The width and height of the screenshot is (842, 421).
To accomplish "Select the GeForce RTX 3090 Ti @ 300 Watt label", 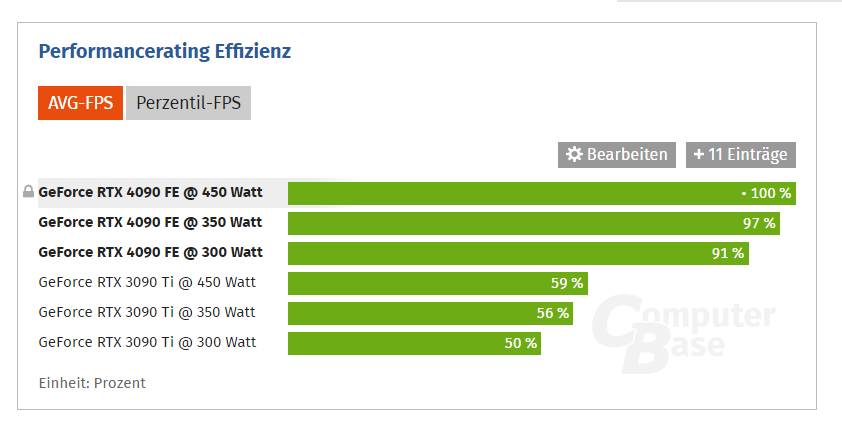I will point(147,342).
